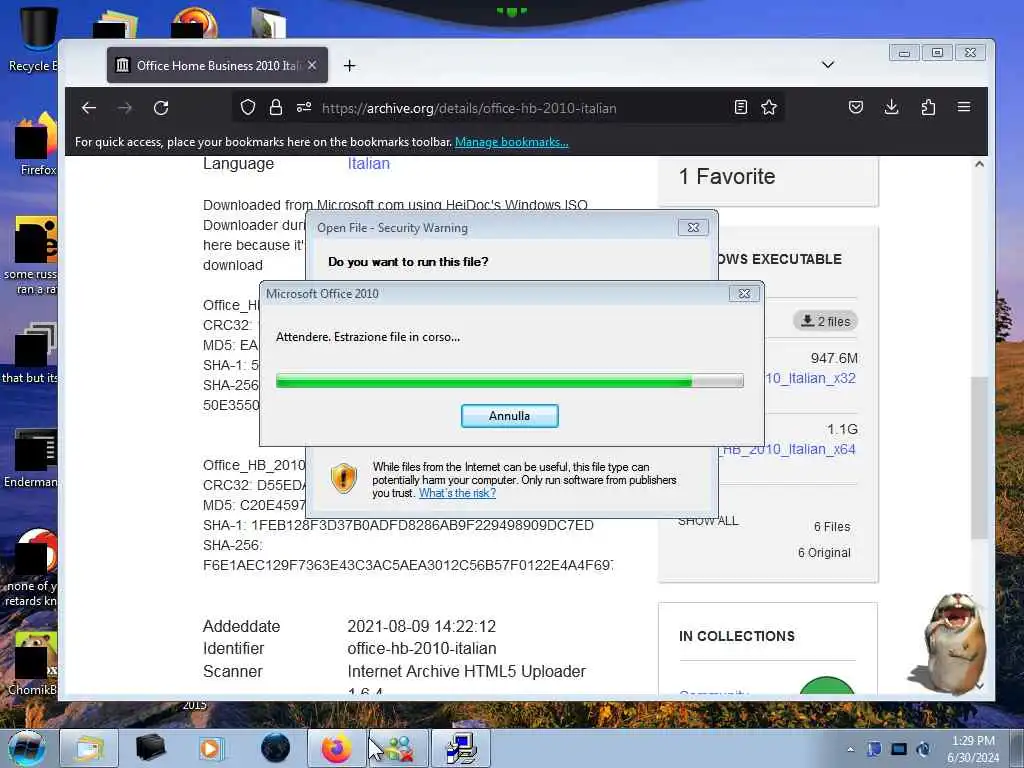
Task: Open the black box taskbar icon
Action: [150, 748]
